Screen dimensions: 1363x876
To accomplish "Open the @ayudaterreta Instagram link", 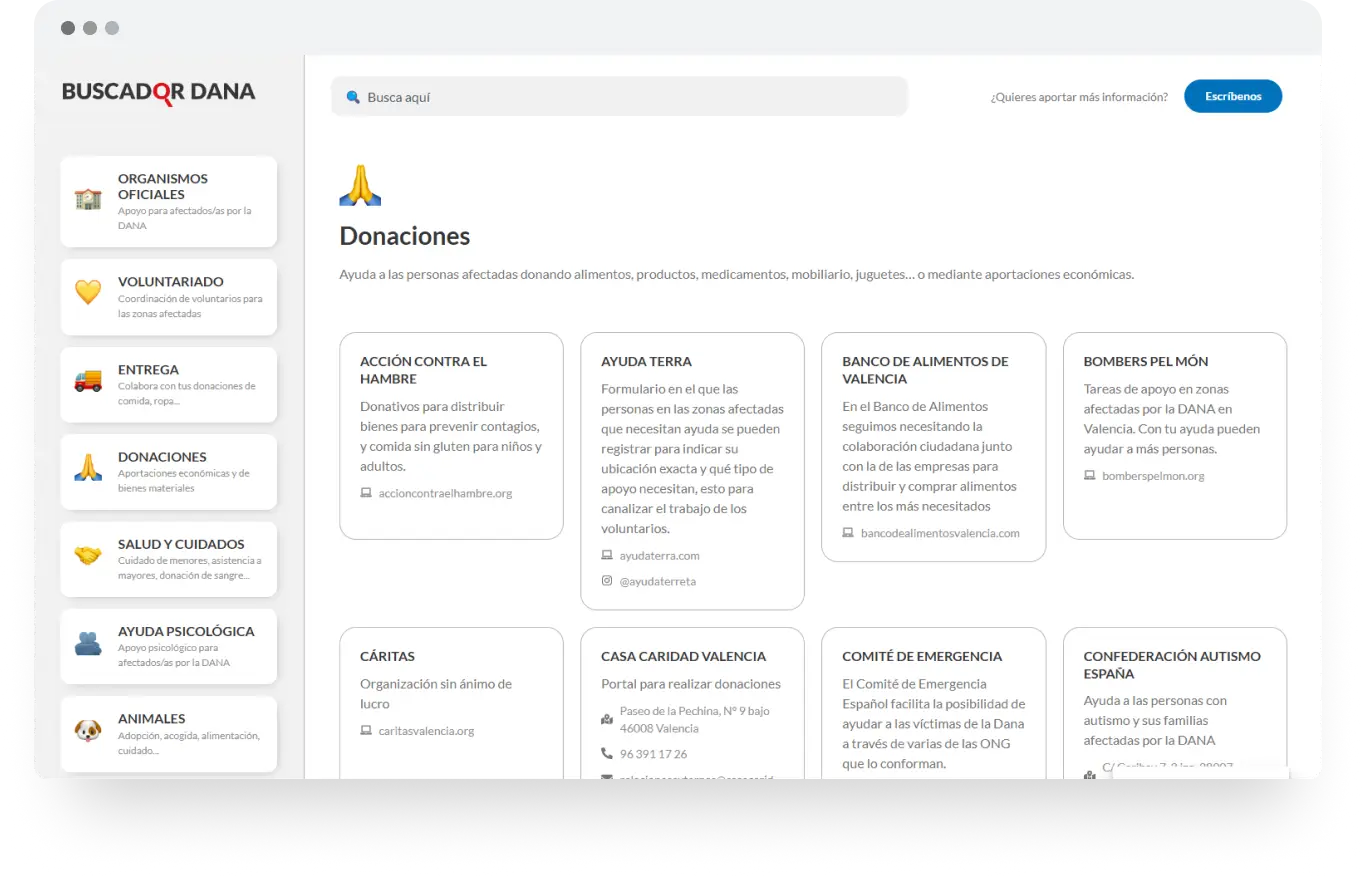I will pos(658,581).
